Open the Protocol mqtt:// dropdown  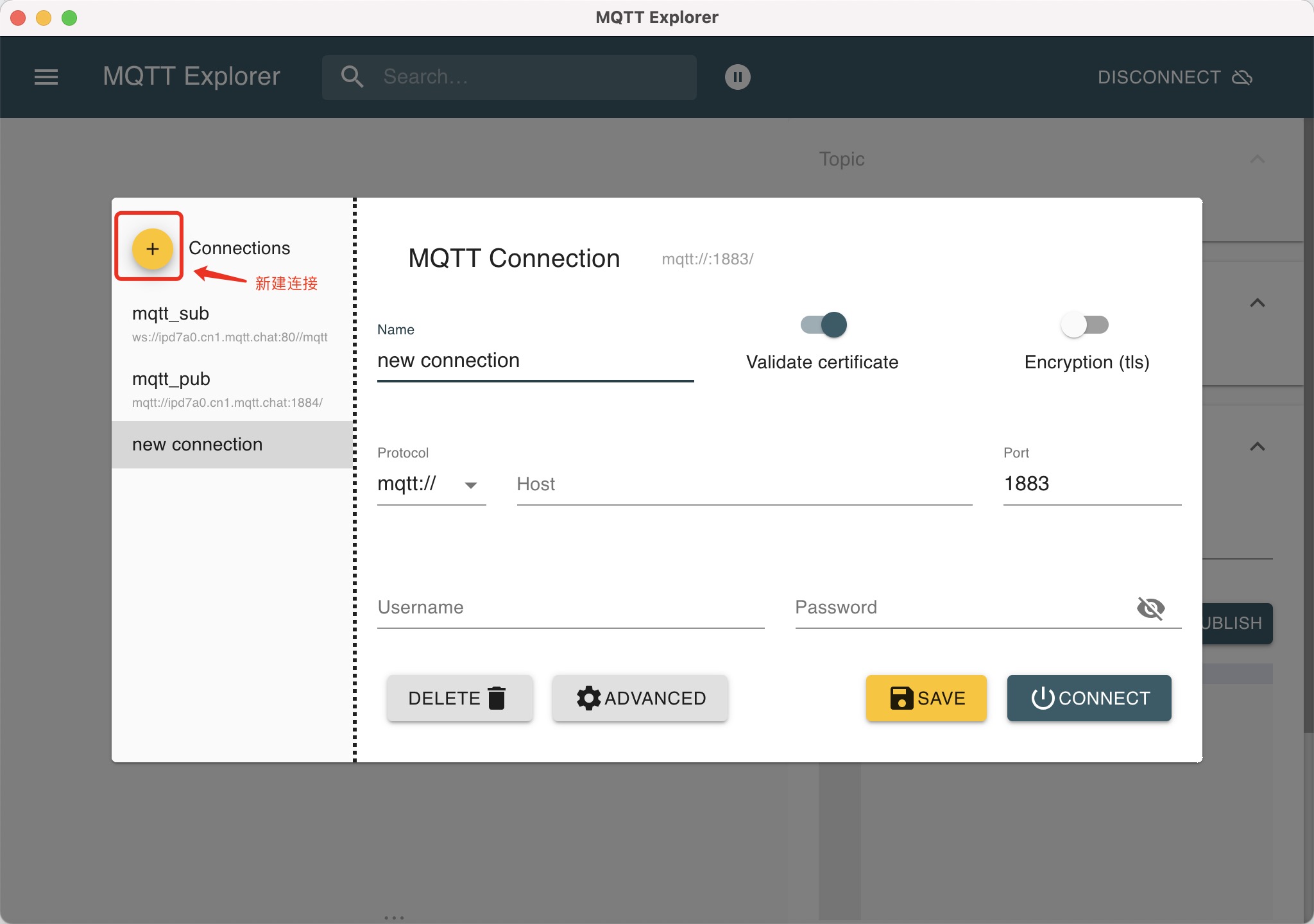[x=431, y=484]
